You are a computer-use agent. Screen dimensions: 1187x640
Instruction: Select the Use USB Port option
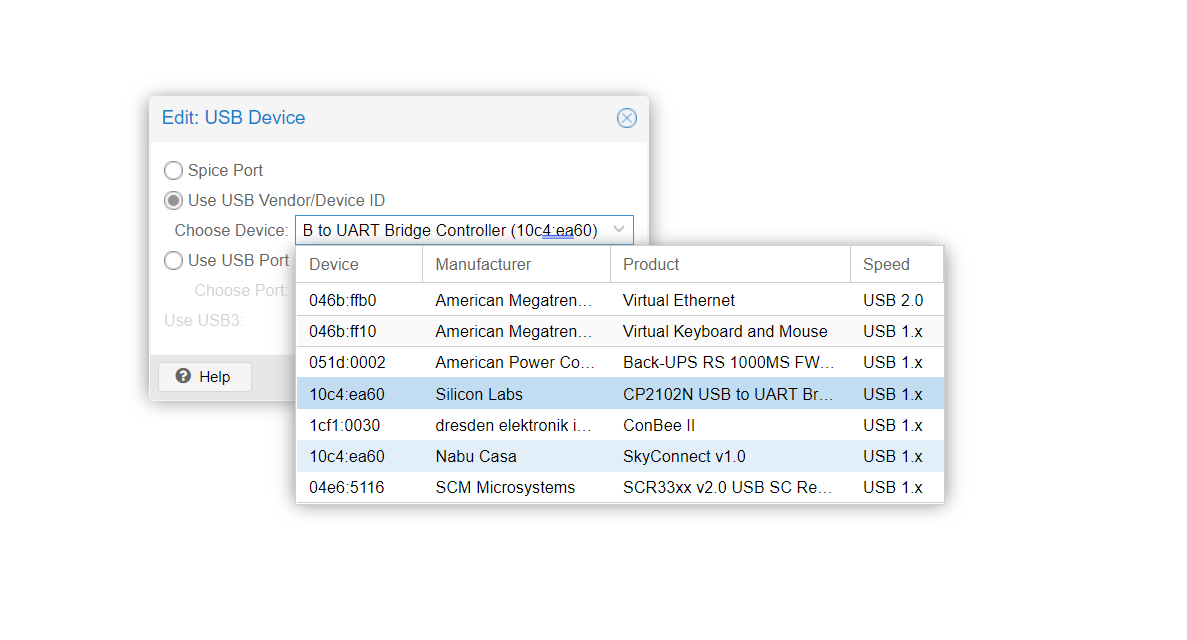click(172, 260)
